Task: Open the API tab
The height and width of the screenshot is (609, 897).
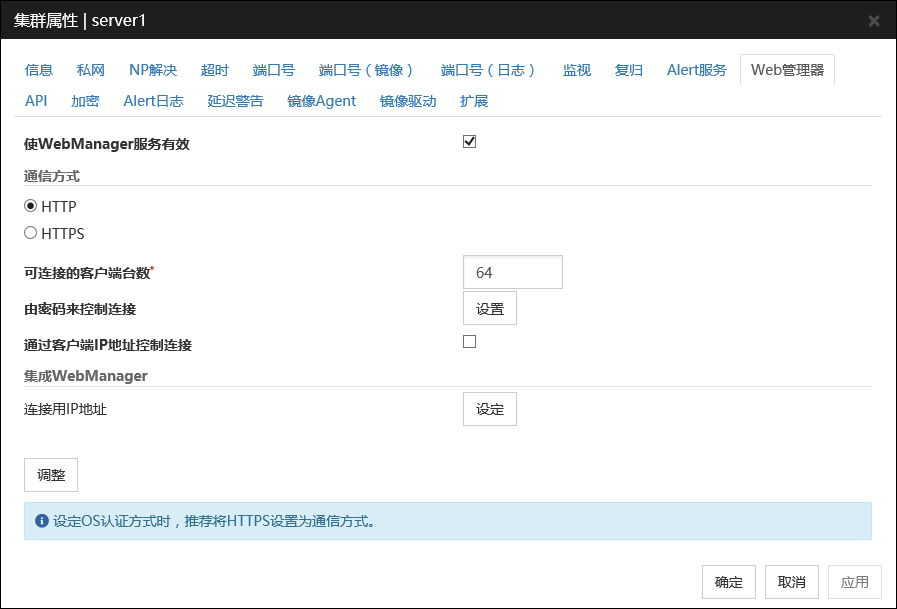Action: click(x=36, y=101)
